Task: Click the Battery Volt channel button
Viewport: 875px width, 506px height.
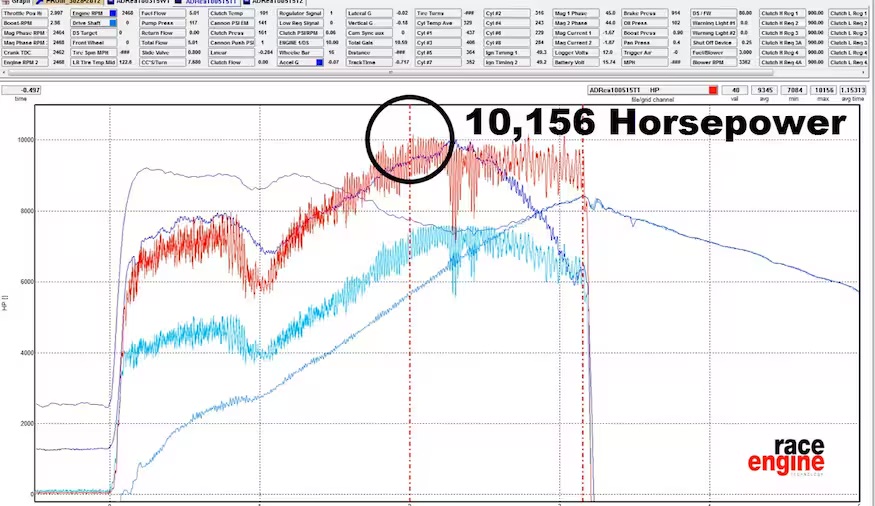Action: (576, 62)
